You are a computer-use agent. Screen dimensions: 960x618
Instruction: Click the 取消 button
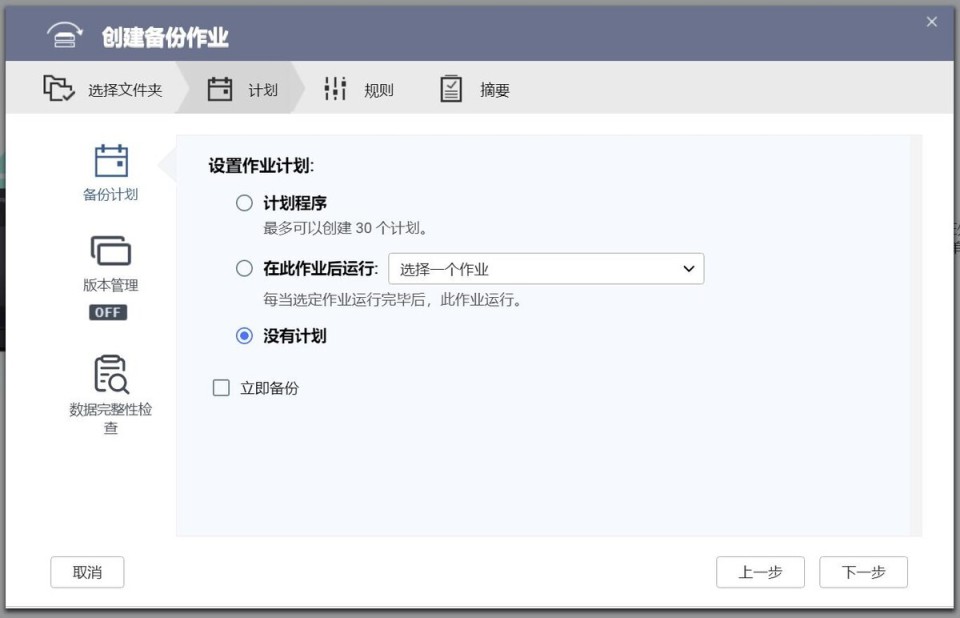point(87,572)
